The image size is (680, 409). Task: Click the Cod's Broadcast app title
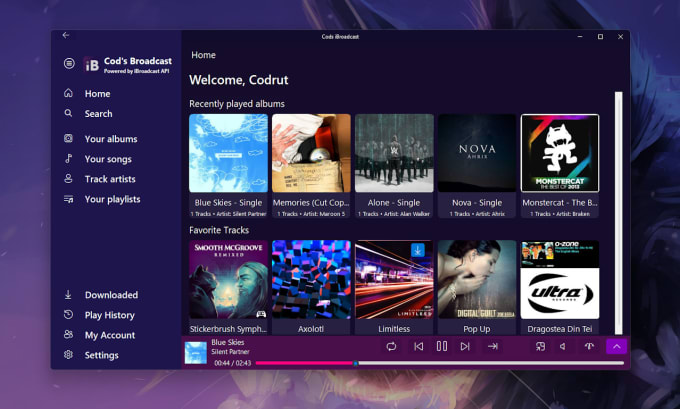click(x=138, y=61)
